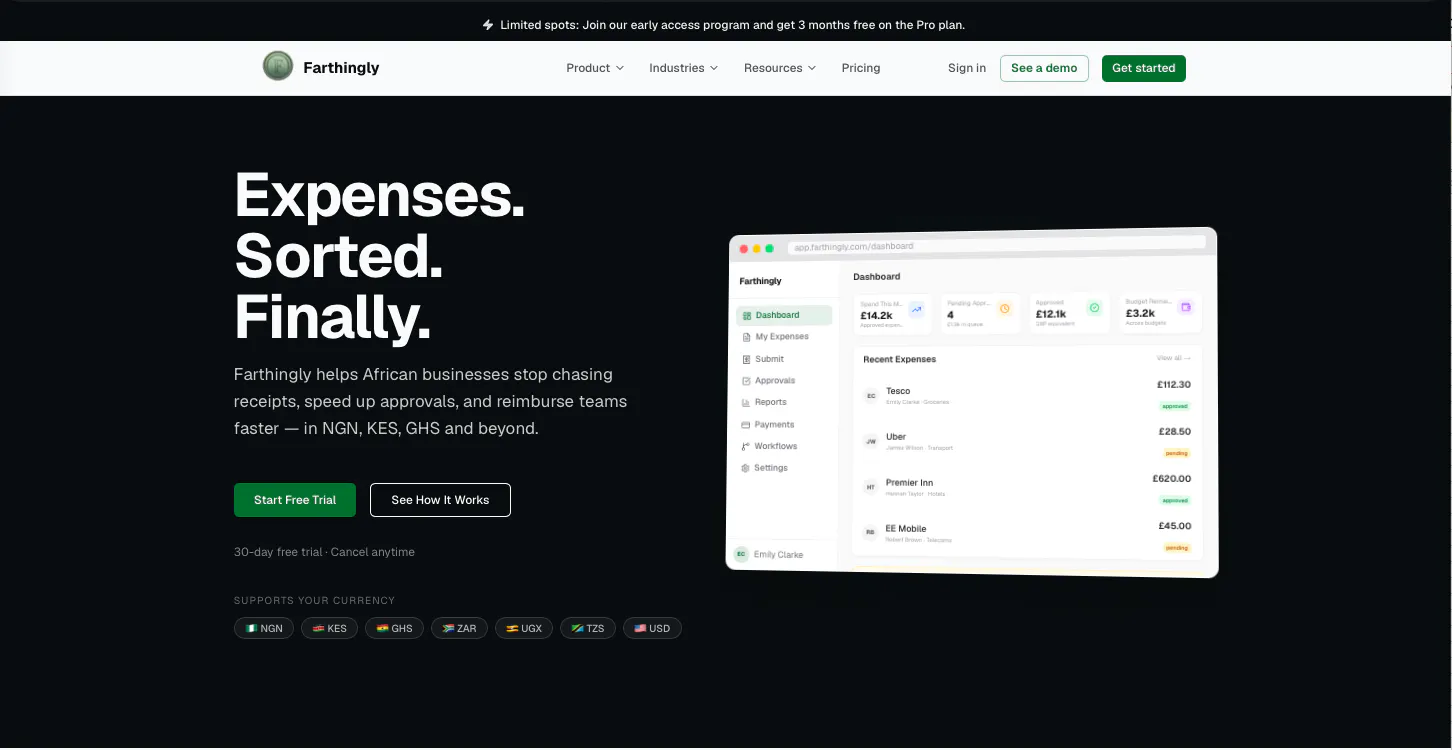The height and width of the screenshot is (750, 1452).
Task: Click the Ghanaian flag on the GHS chip
Action: (382, 629)
